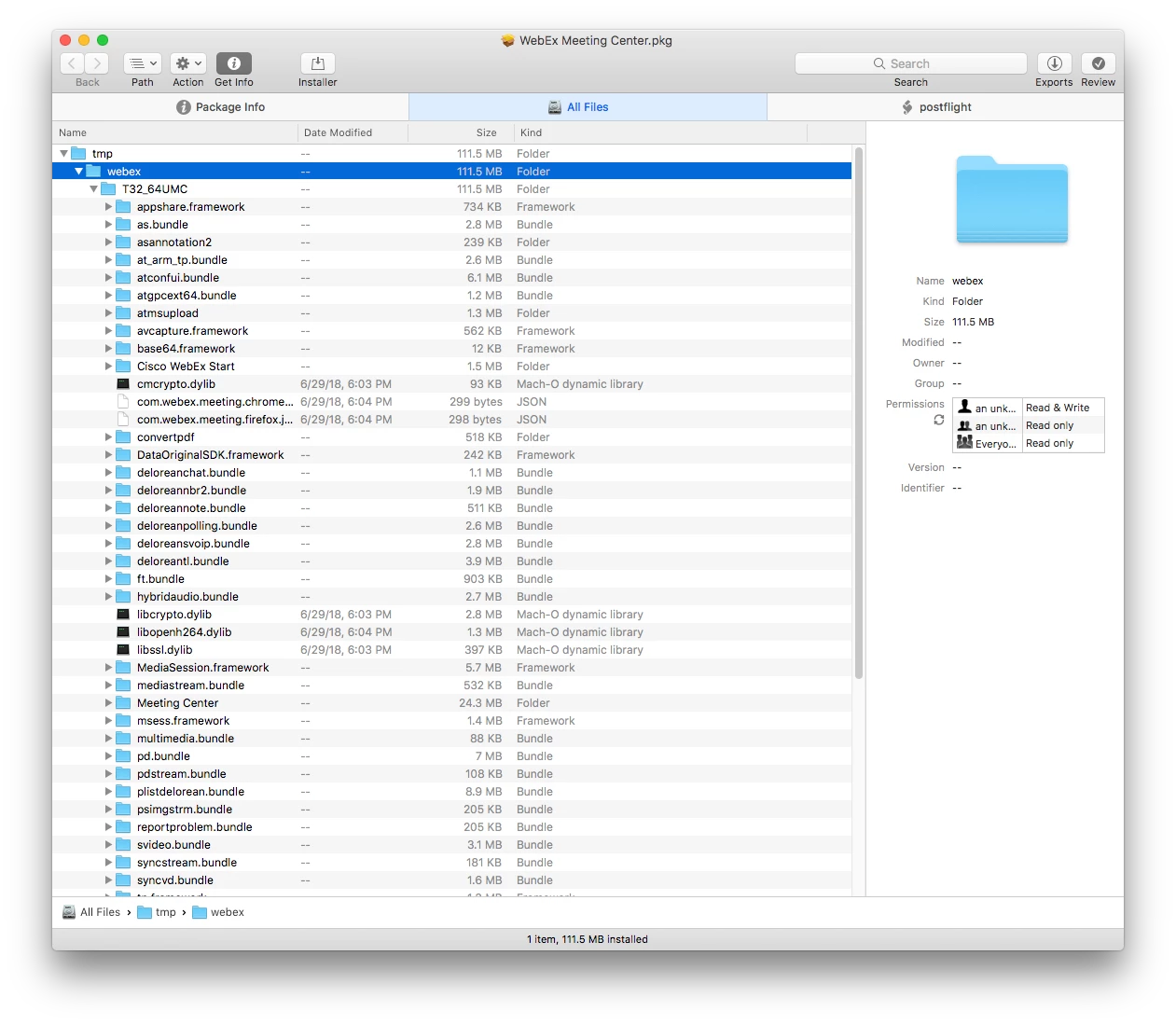This screenshot has width=1176, height=1025.
Task: Select the libcrypto.dylib file icon
Action: (123, 615)
